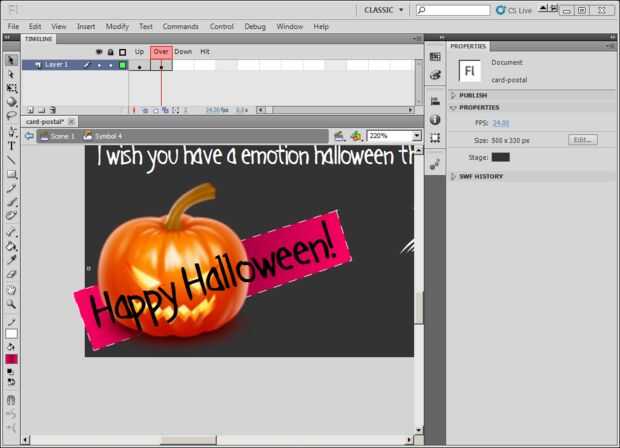
Task: Hide Layer 1 via visibility dot
Action: point(99,65)
